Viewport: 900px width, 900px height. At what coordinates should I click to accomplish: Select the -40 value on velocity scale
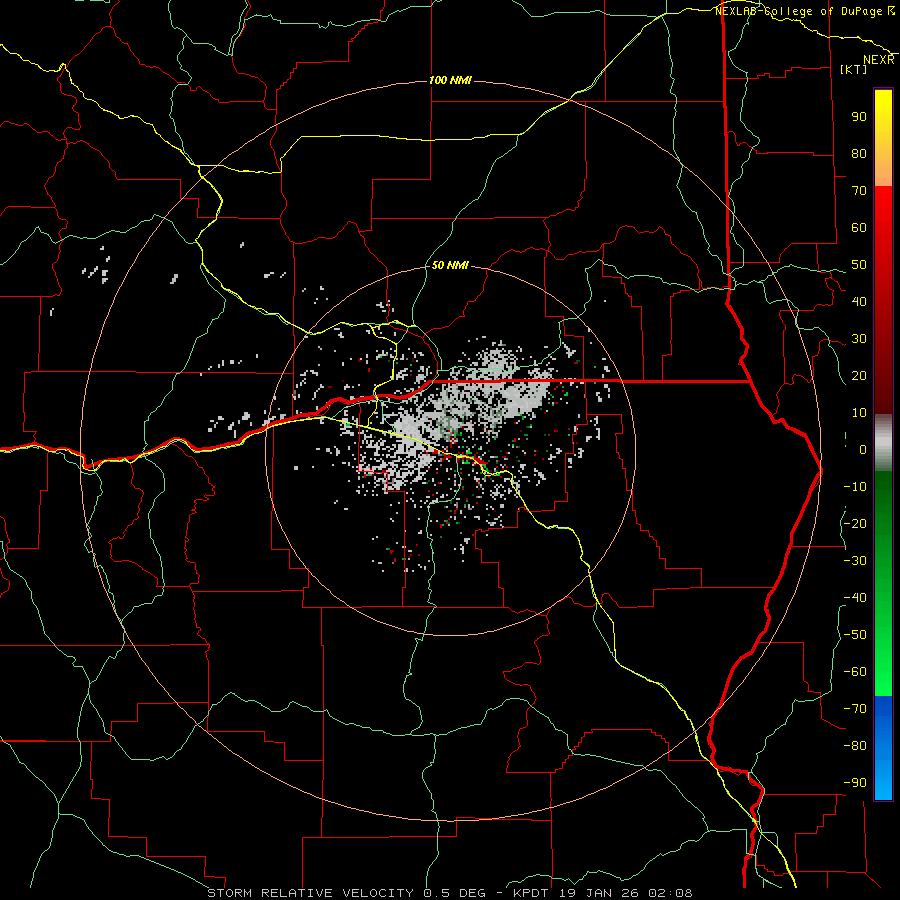[855, 598]
